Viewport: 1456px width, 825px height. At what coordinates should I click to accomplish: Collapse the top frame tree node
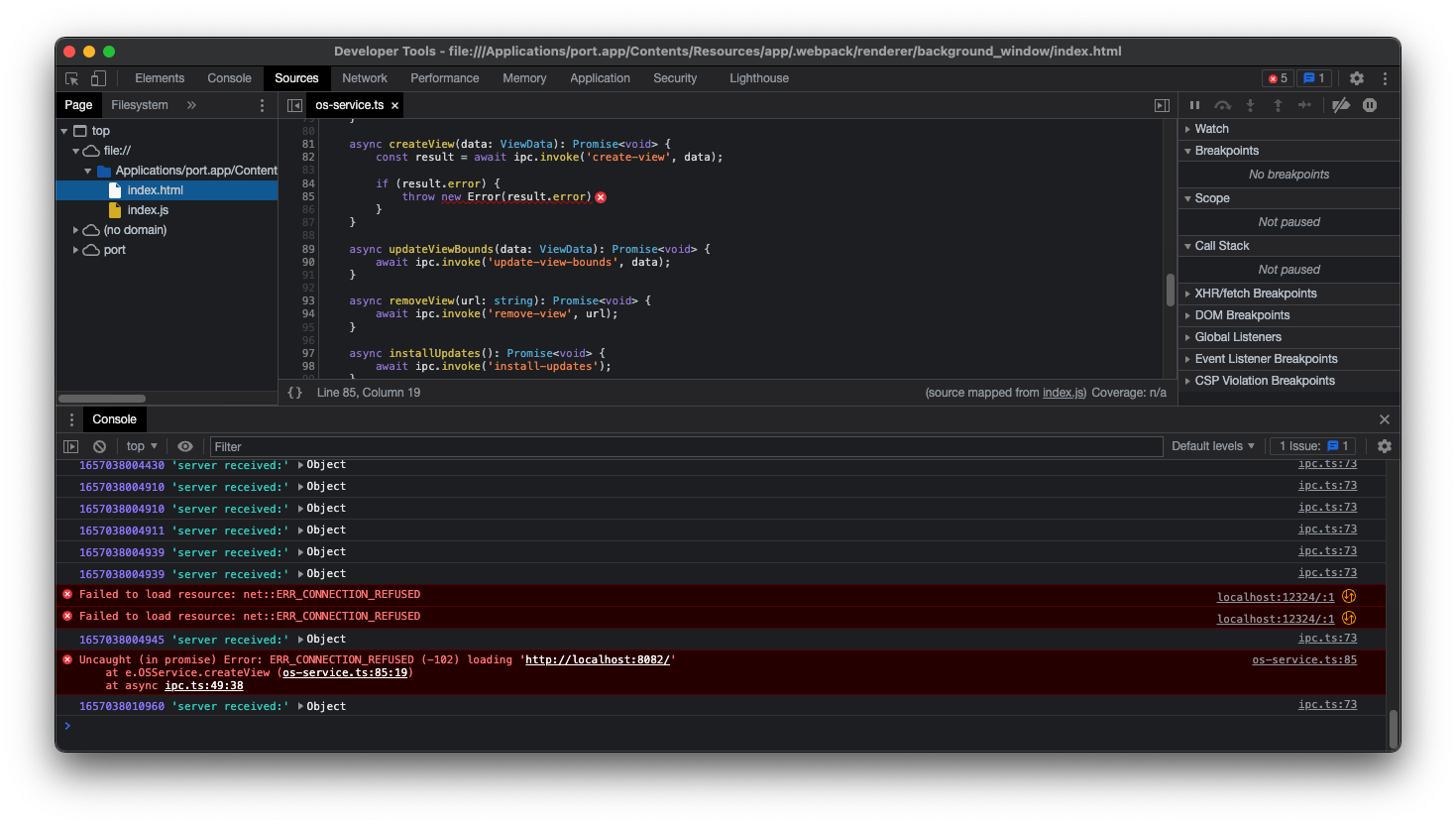tap(64, 131)
